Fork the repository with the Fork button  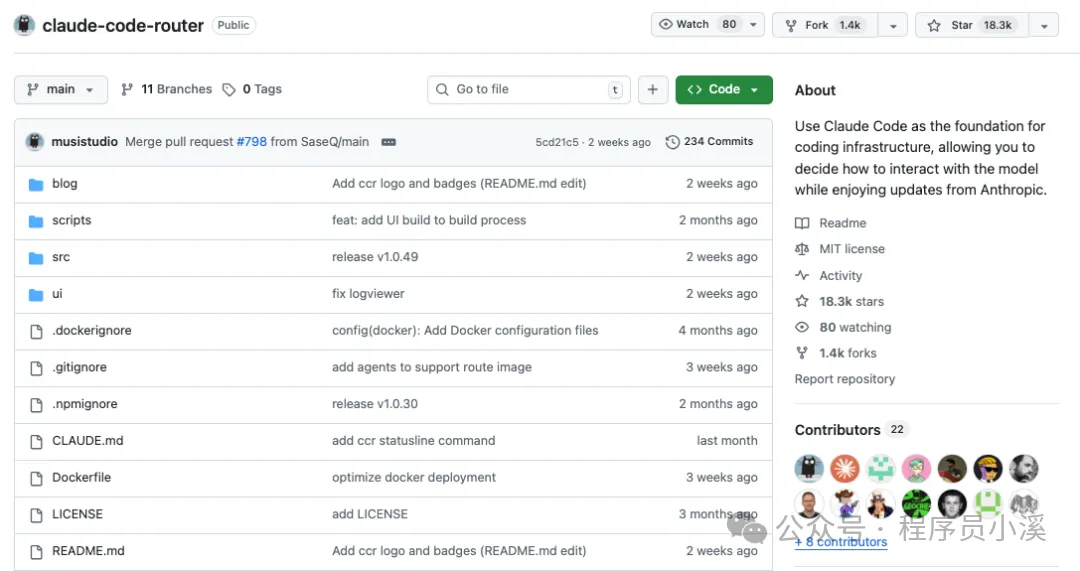point(825,25)
